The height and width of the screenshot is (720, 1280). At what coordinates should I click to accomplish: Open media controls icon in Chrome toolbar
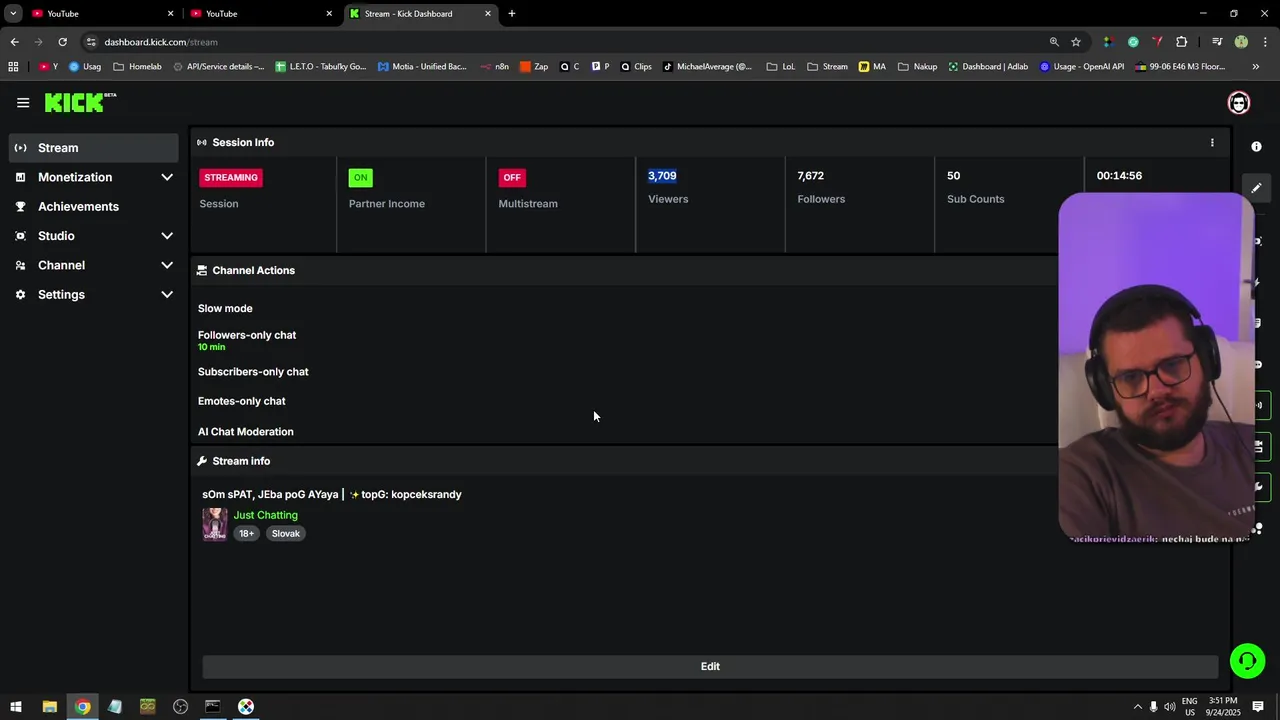click(x=1217, y=42)
